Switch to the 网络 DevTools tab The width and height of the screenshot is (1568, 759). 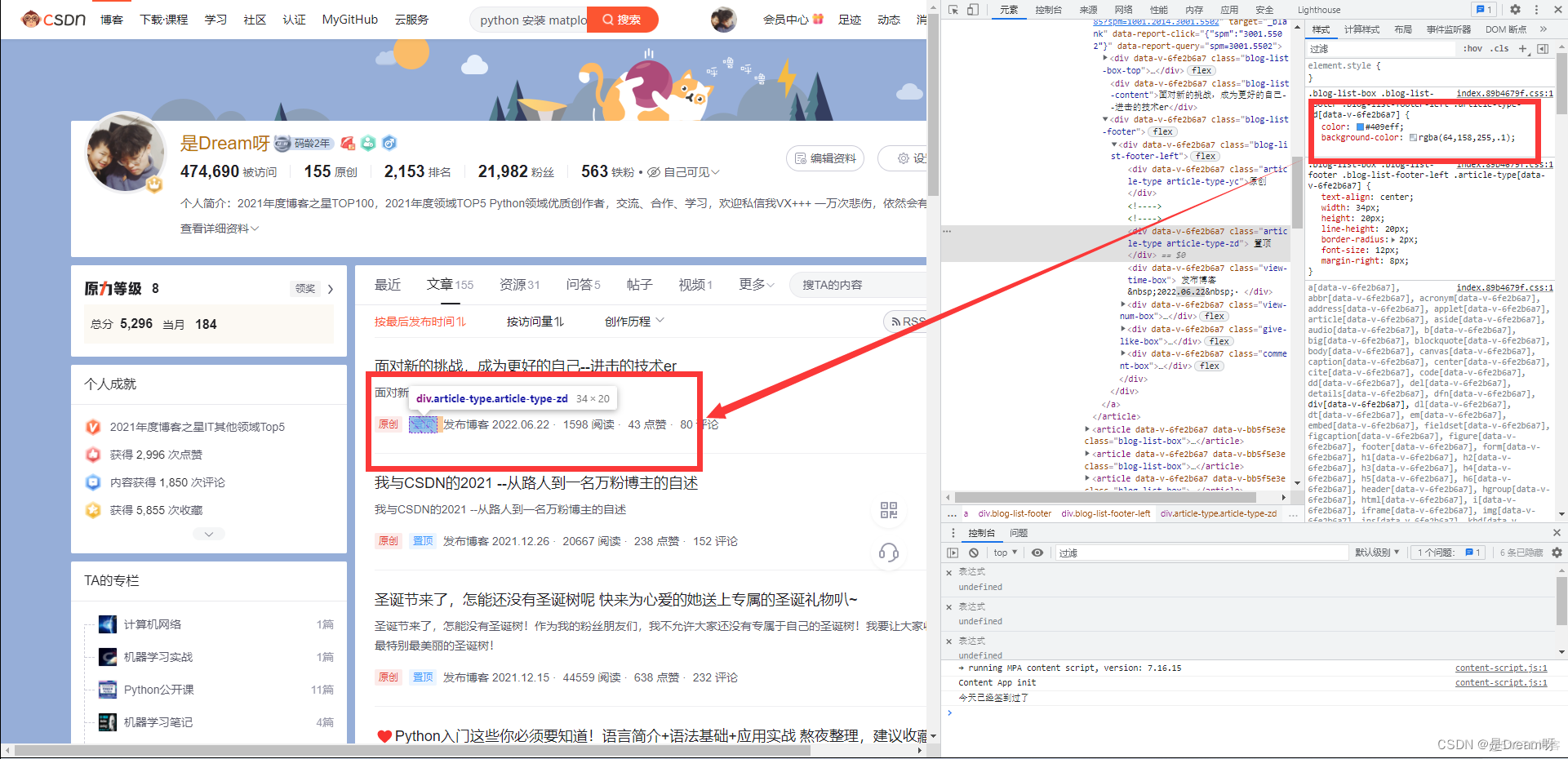tap(1123, 9)
